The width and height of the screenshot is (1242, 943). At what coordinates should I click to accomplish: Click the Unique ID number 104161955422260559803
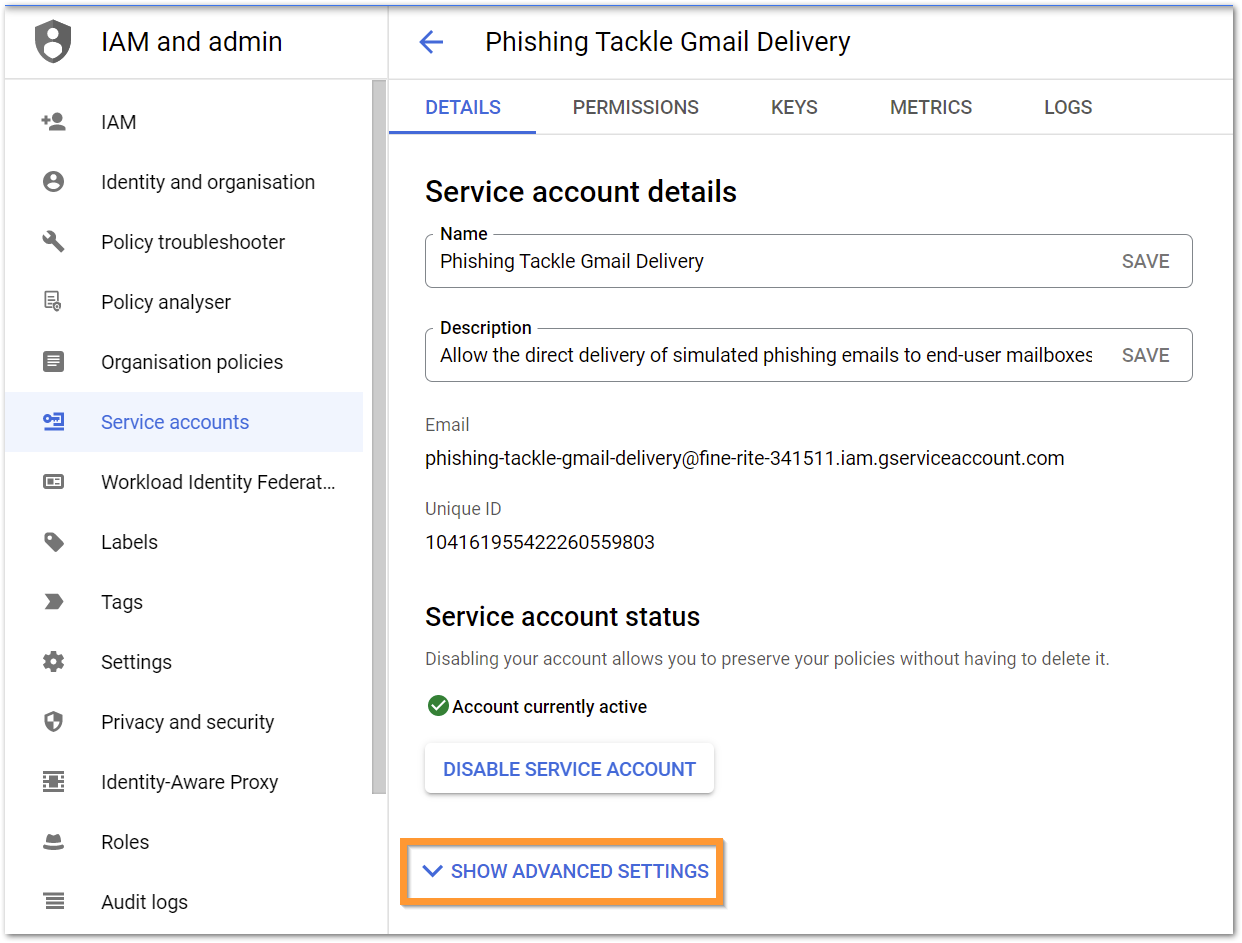(540, 543)
